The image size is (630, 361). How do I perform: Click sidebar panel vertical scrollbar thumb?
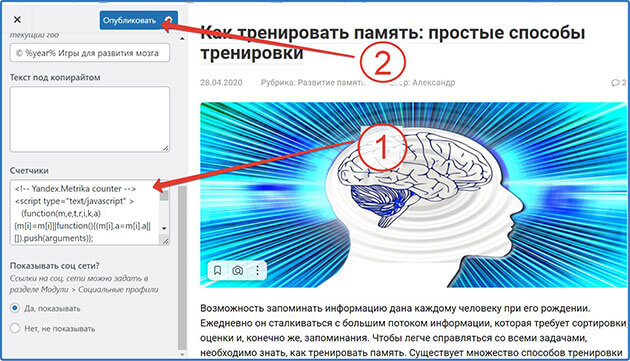point(182,267)
